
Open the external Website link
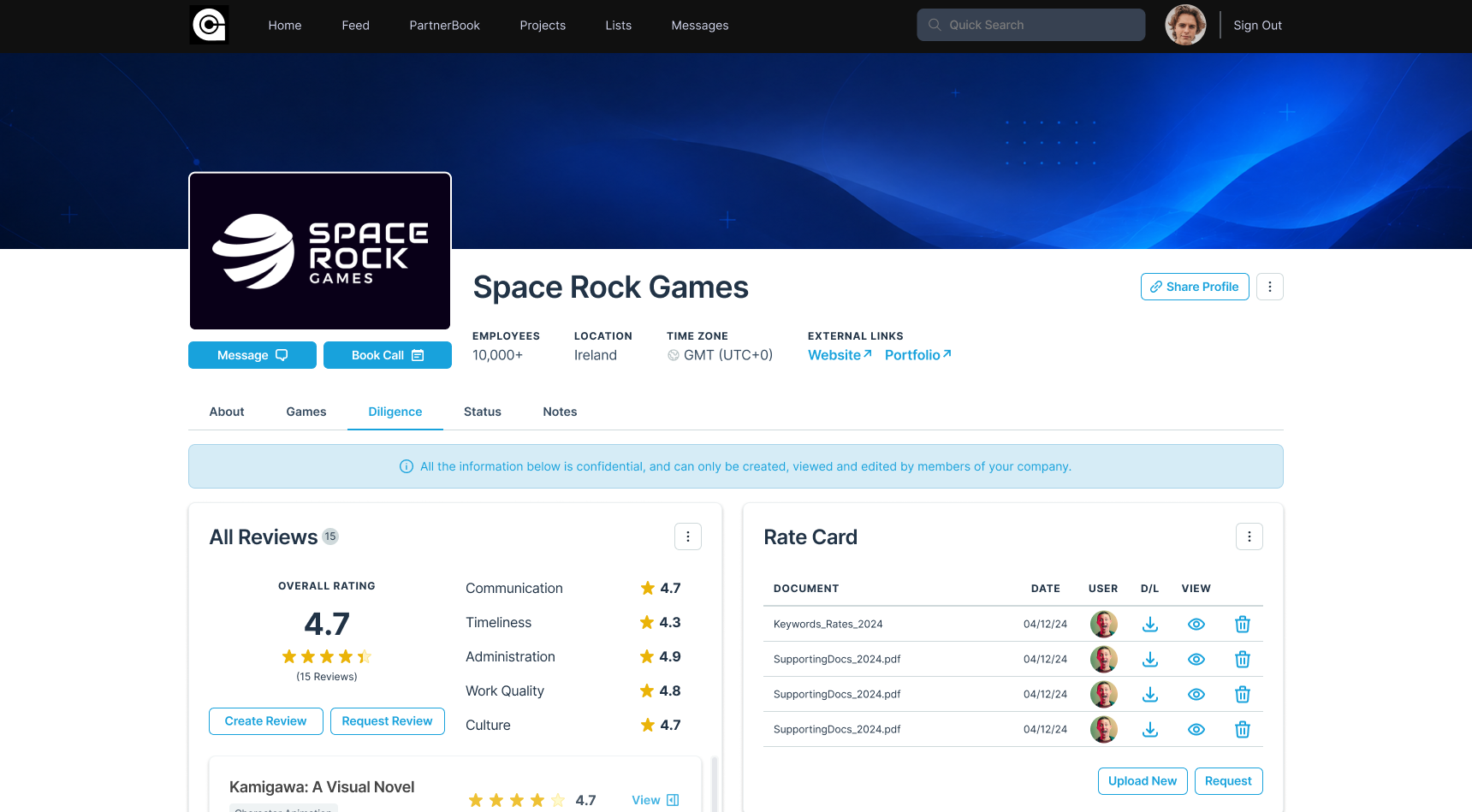tap(840, 355)
